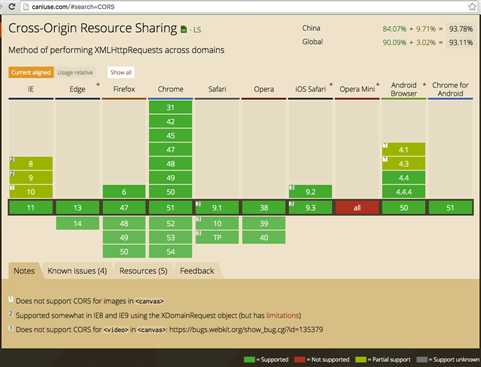Screen dimensions: 481x367
Task: Select the Android Browser 4.1 cell
Action: (404, 149)
